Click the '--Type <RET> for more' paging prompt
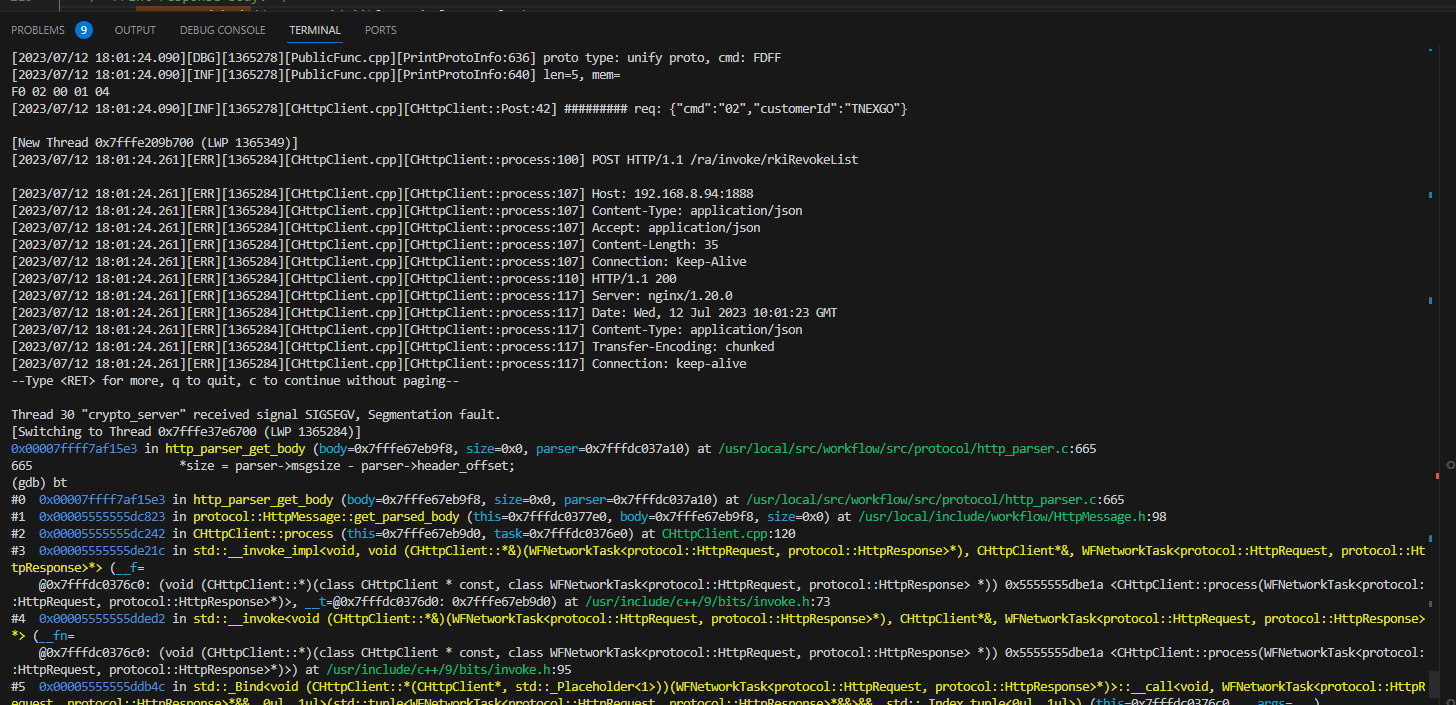The image size is (1456, 705). pos(235,381)
